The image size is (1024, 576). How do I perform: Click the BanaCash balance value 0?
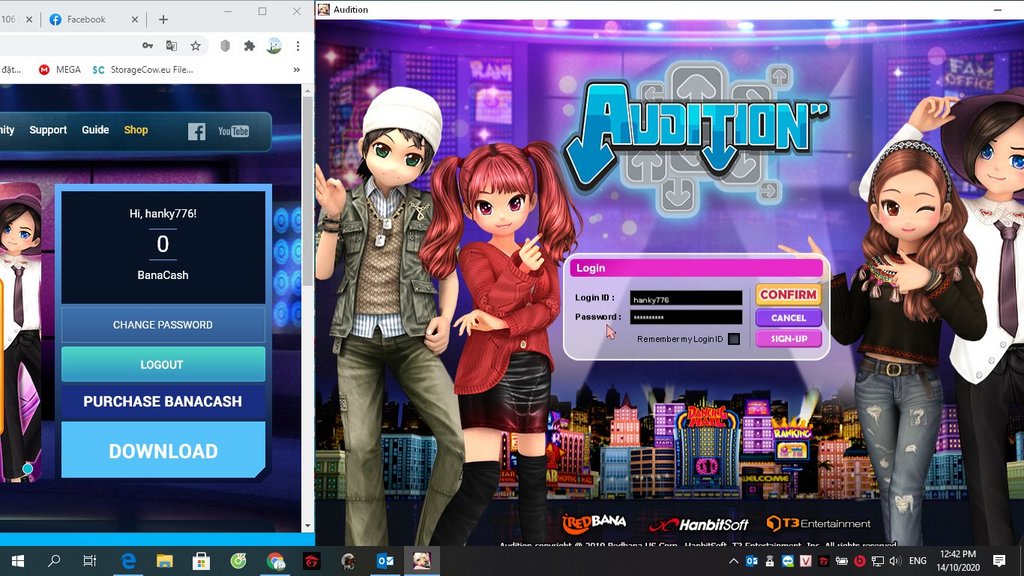tap(163, 244)
